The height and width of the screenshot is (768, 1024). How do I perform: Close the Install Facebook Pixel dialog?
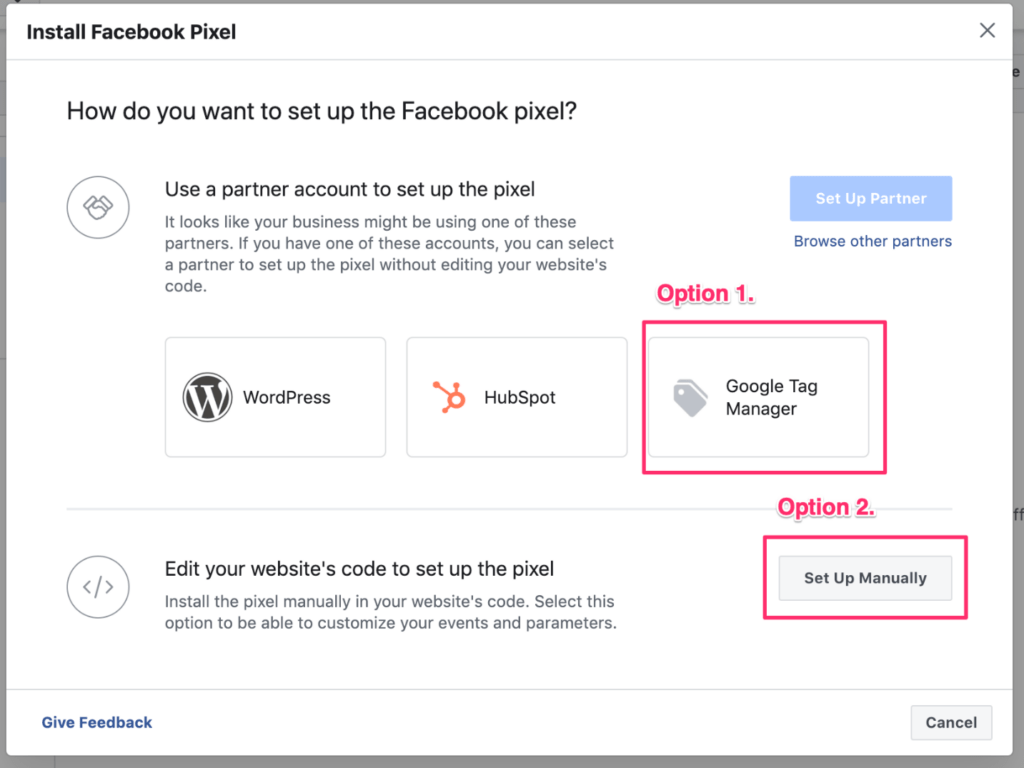tap(987, 31)
